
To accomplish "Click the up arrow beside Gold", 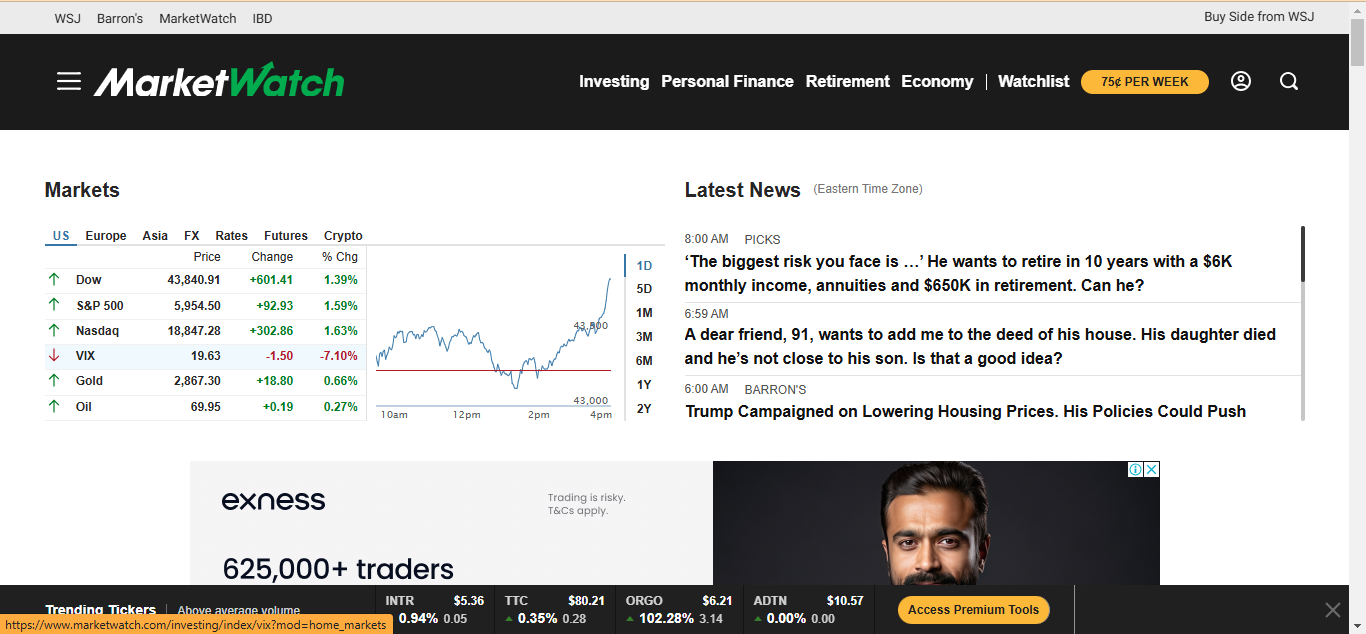I will point(54,381).
